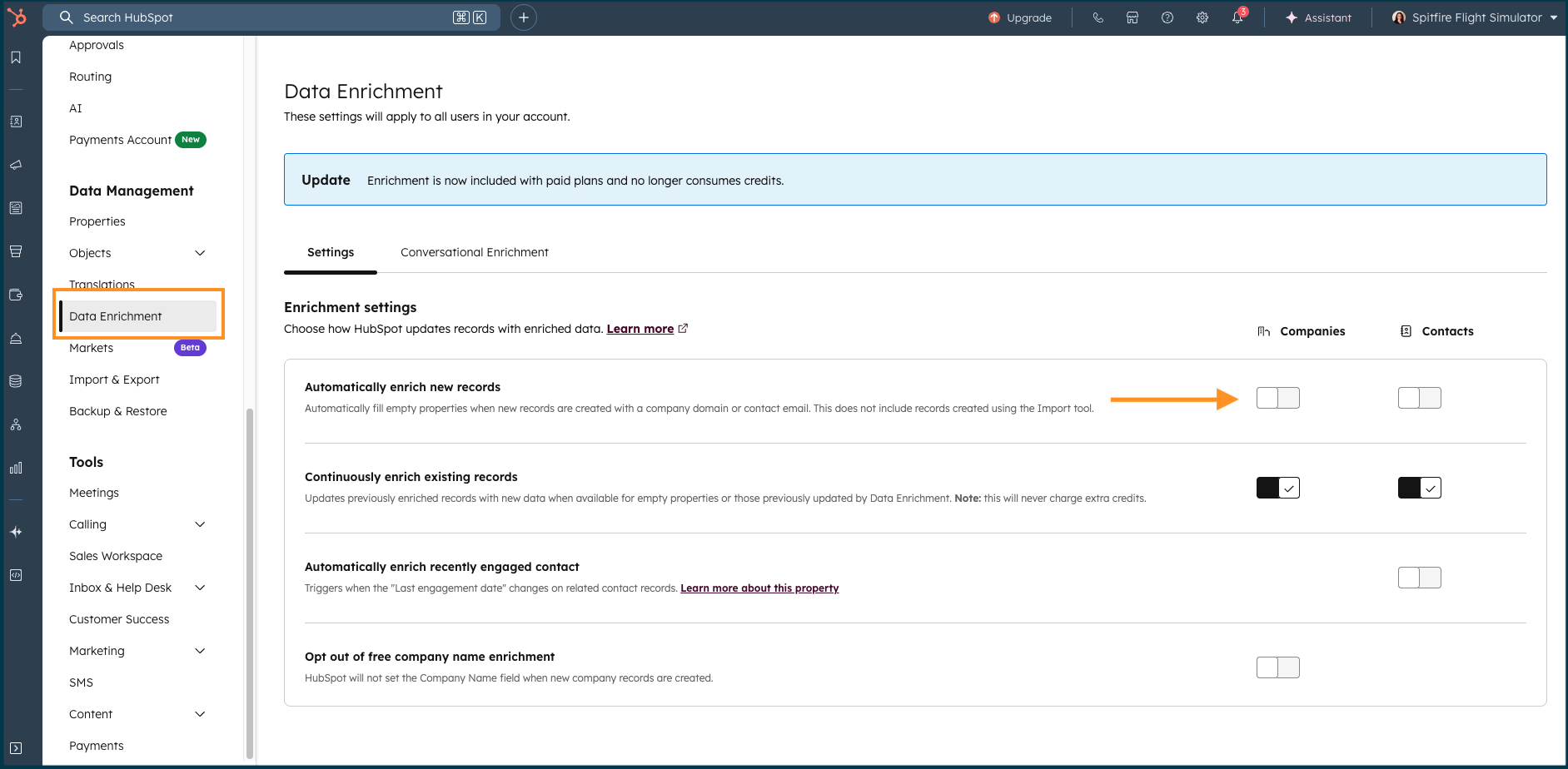Open the HubSpot marketplace icon
The image size is (1568, 769).
pyautogui.click(x=1132, y=17)
